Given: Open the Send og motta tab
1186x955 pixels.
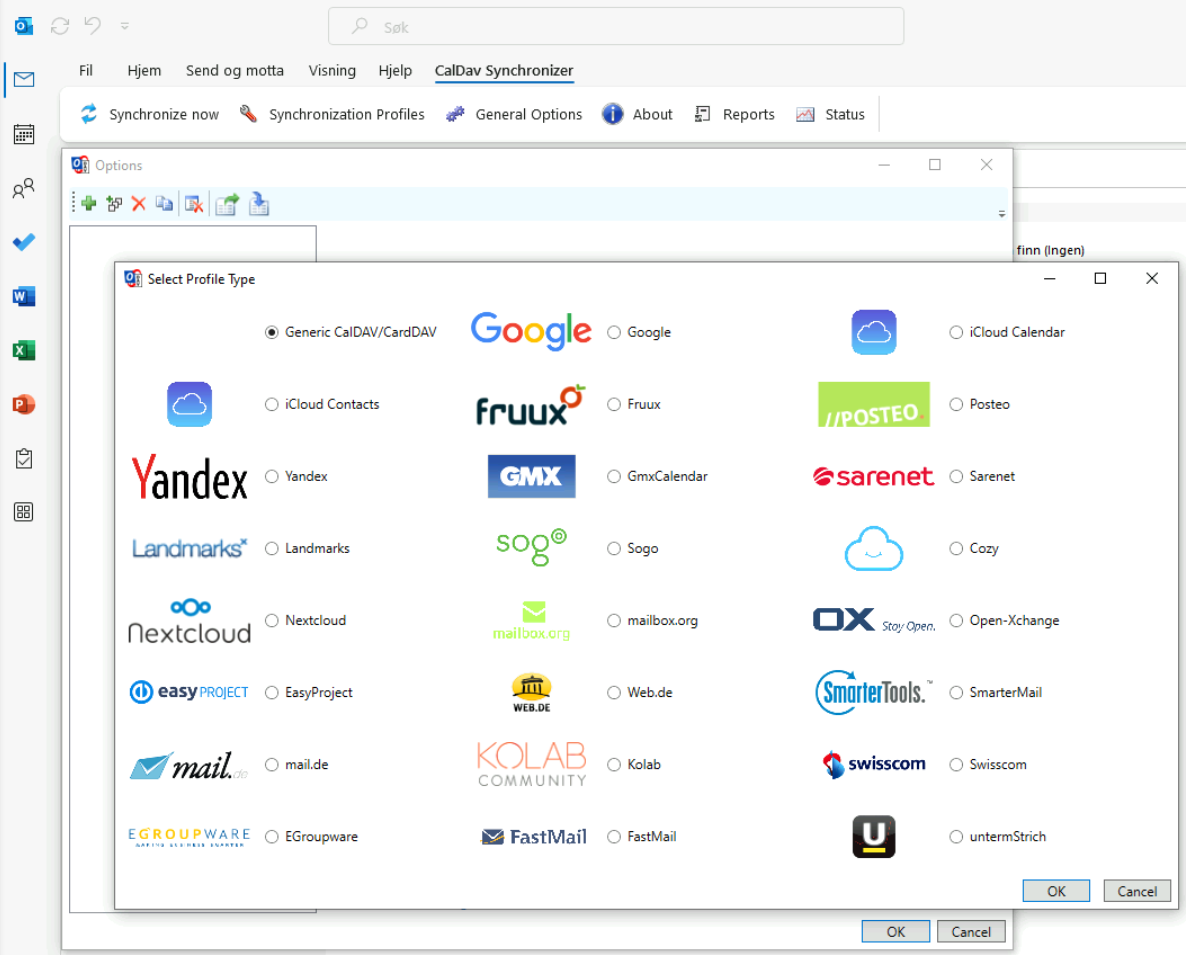Looking at the screenshot, I should pos(235,70).
